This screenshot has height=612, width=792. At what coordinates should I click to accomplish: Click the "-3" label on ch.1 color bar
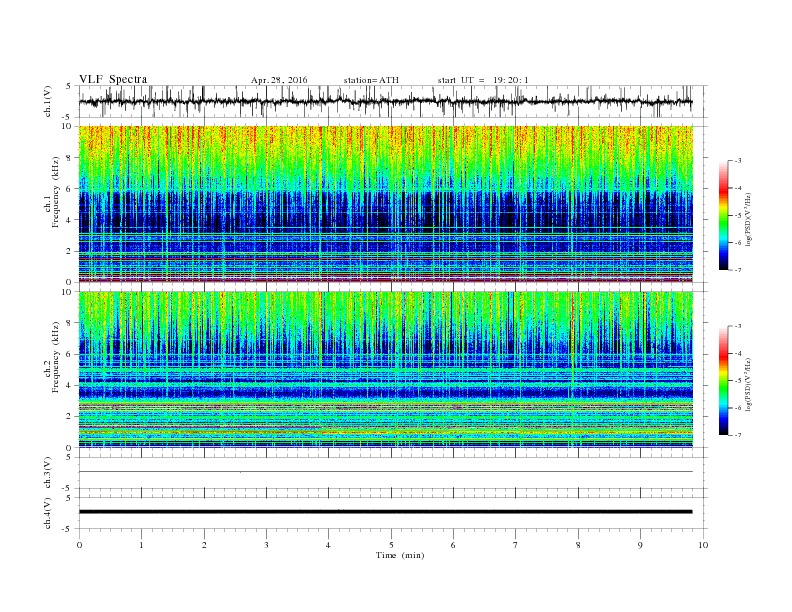coord(737,161)
